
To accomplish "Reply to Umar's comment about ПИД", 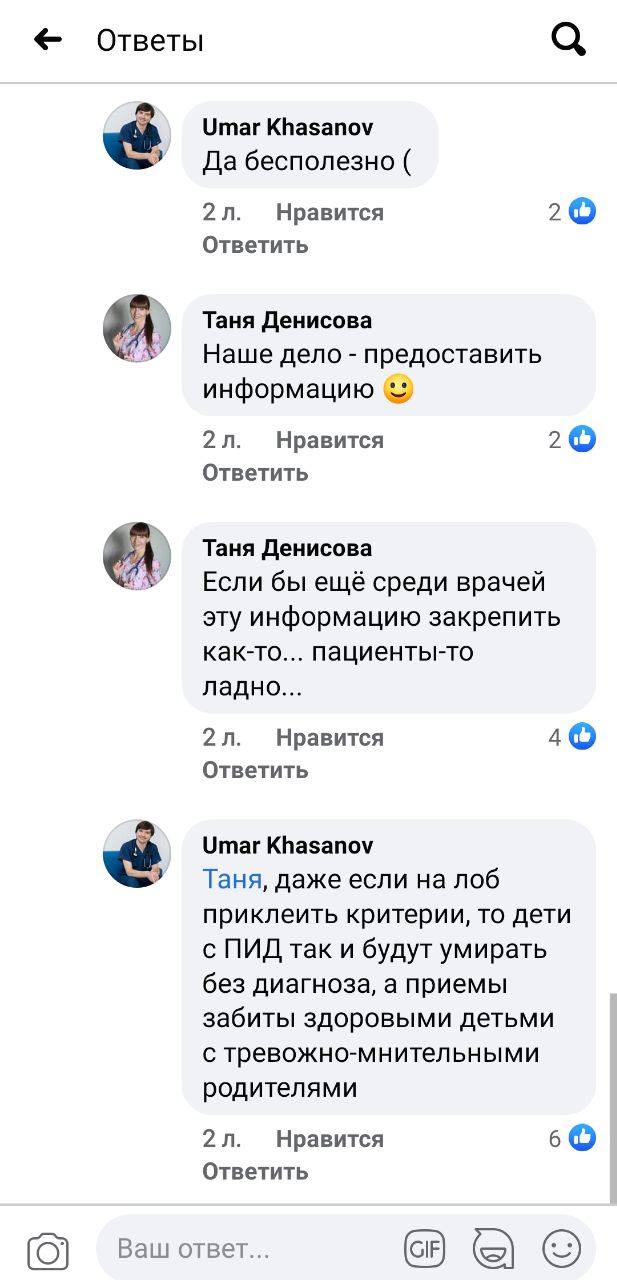I will point(255,1171).
